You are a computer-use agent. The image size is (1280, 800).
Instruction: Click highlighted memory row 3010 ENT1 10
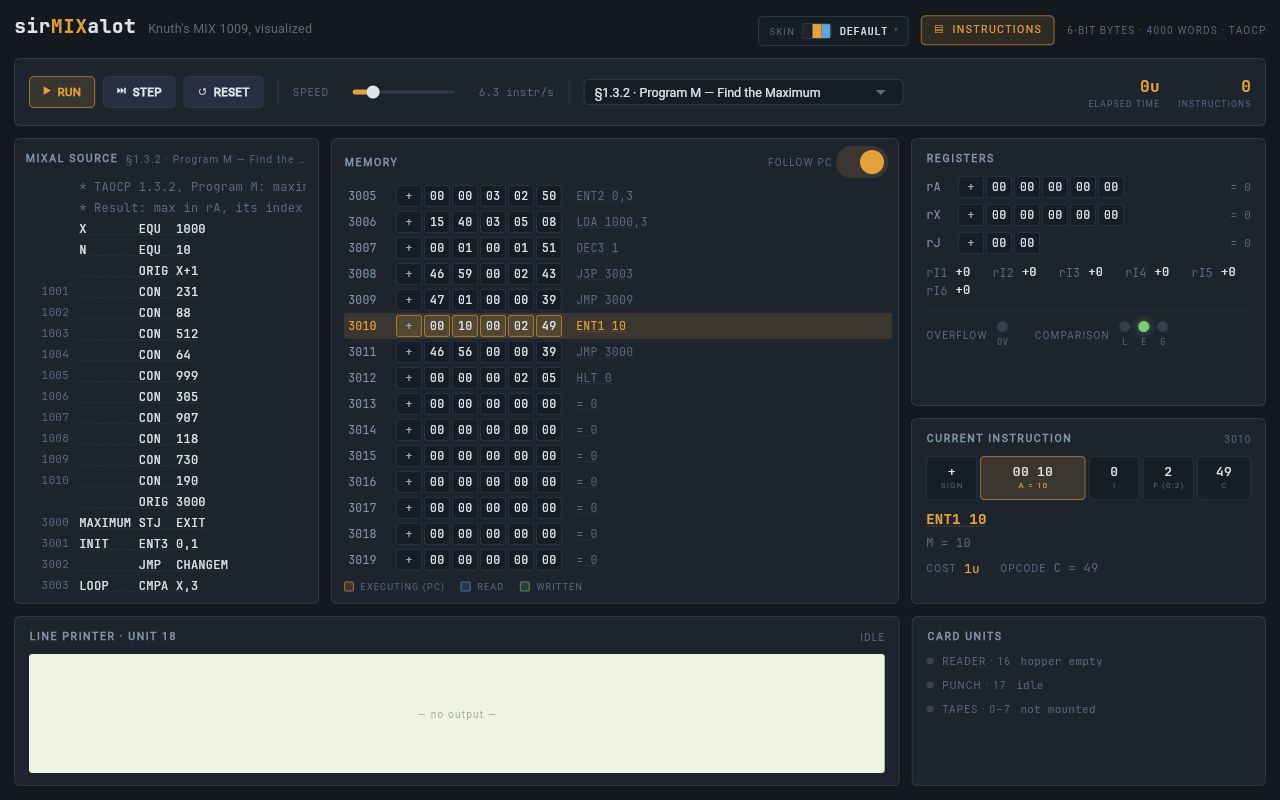click(x=618, y=326)
